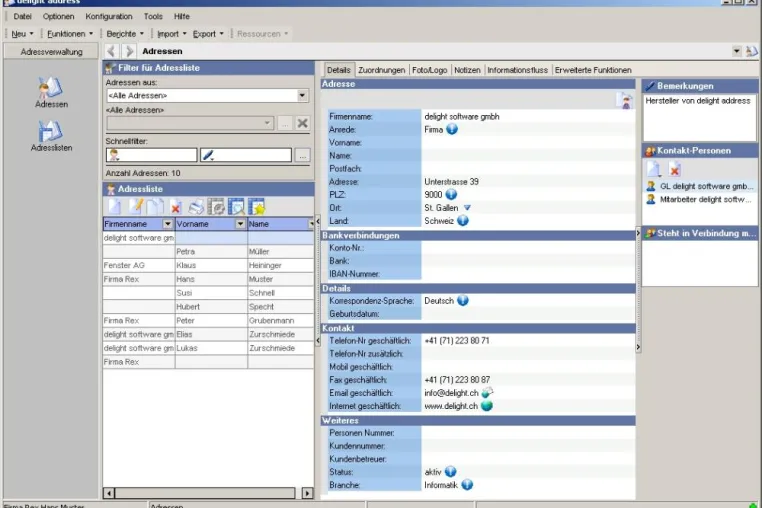The height and width of the screenshot is (508, 762).
Task: Open the Firmenname column filter dropdown
Action: (168, 224)
